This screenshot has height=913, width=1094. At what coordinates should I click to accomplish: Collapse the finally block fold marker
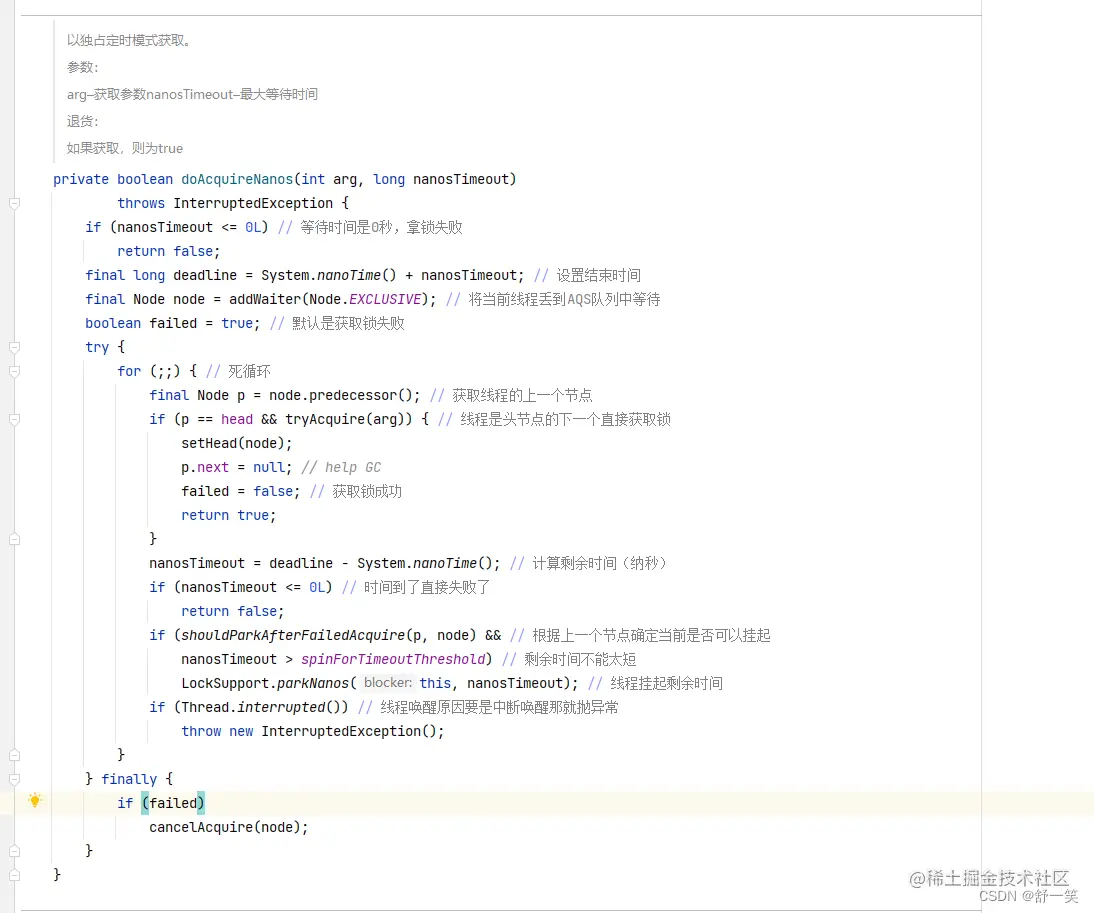[x=14, y=779]
